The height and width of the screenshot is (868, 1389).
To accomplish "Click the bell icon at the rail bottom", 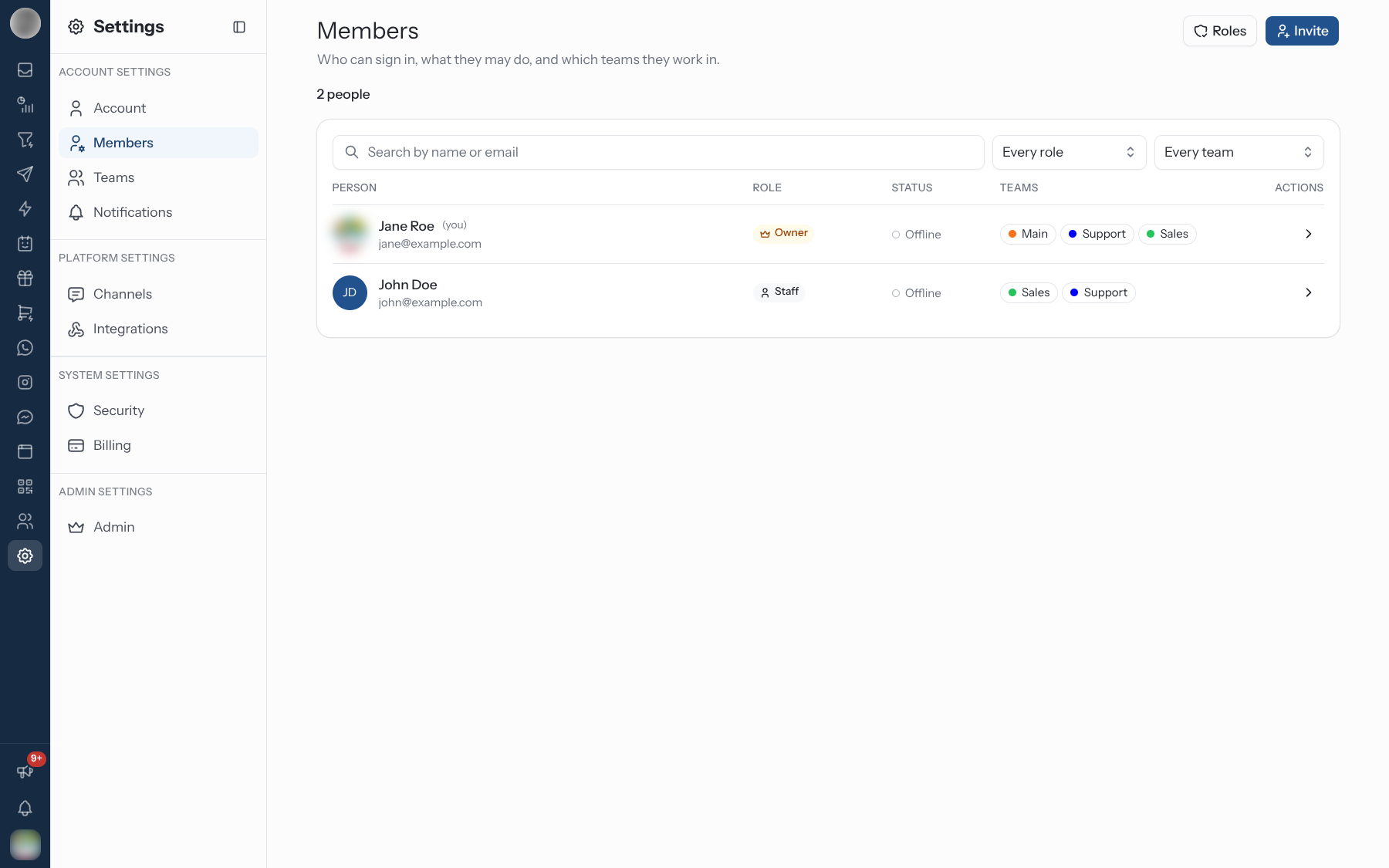I will point(25,808).
